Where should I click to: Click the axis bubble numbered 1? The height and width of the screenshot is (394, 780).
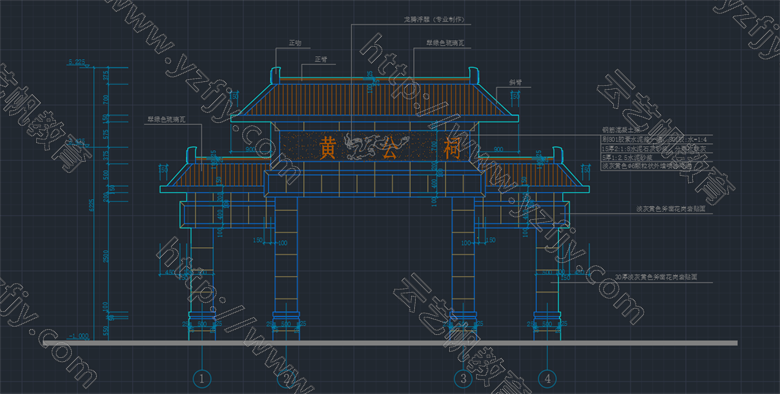pos(201,379)
